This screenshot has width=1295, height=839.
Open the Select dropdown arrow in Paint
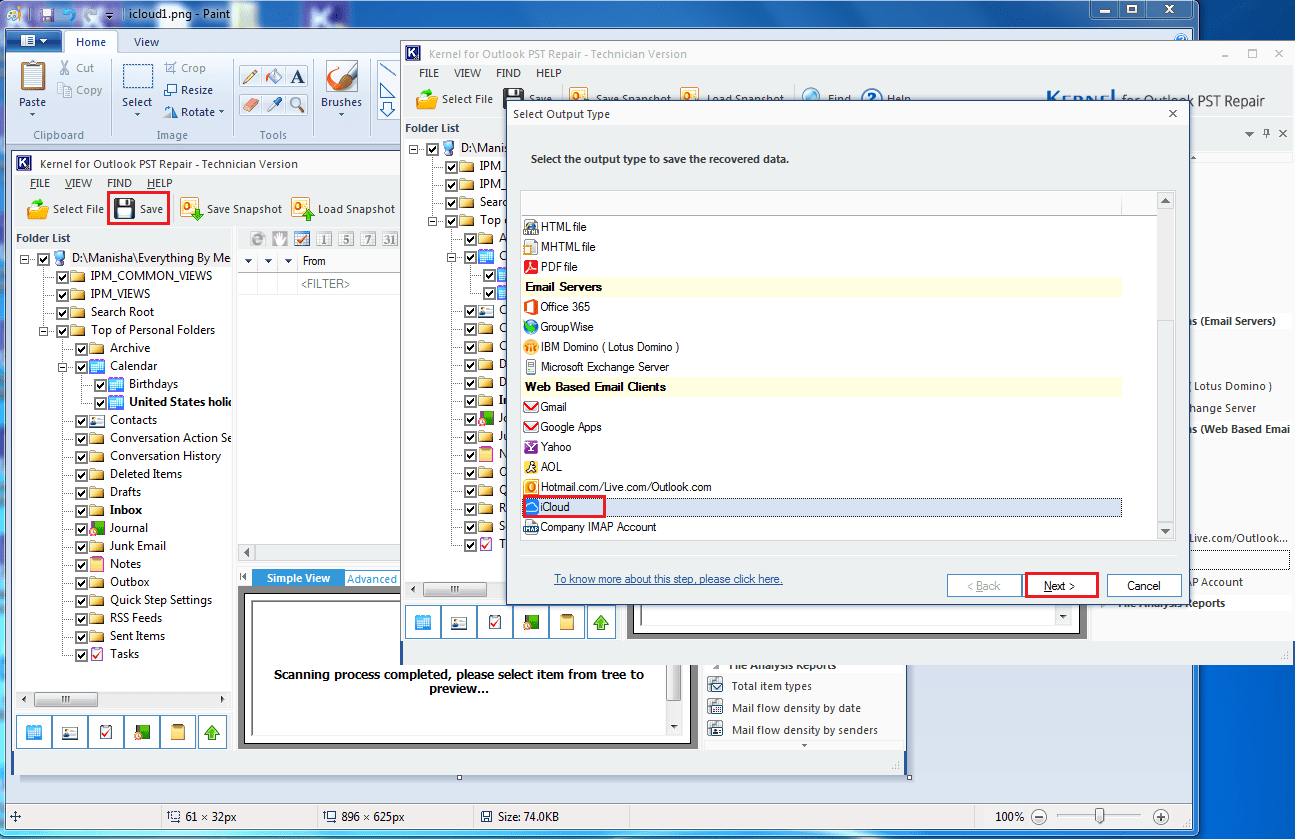tap(137, 114)
